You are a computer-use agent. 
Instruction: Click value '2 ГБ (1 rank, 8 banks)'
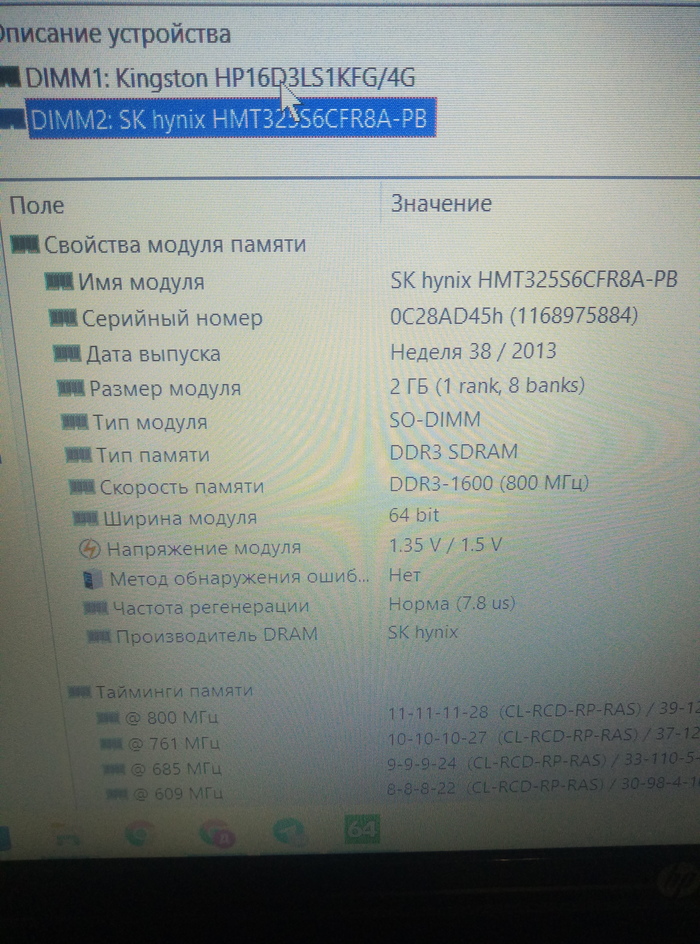point(487,386)
